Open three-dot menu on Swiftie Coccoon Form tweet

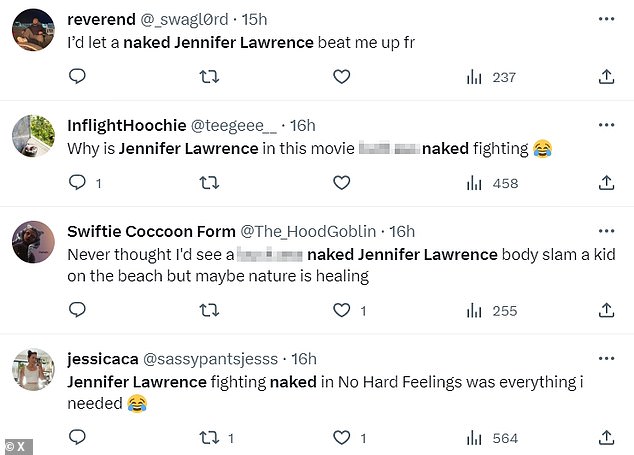pyautogui.click(x=607, y=231)
